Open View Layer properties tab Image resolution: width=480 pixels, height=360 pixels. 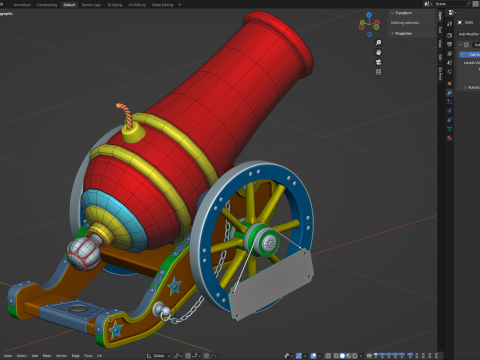point(449,53)
